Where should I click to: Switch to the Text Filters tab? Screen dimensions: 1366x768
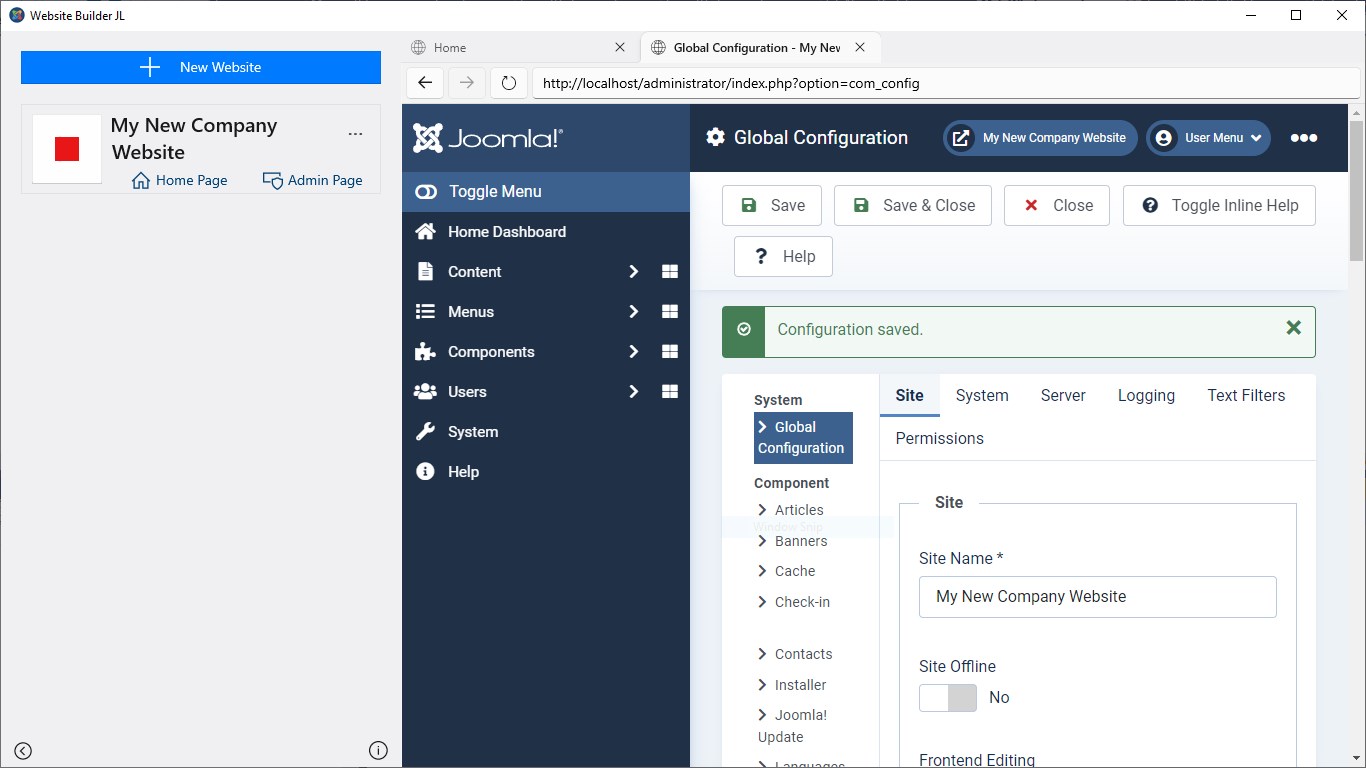click(x=1246, y=395)
